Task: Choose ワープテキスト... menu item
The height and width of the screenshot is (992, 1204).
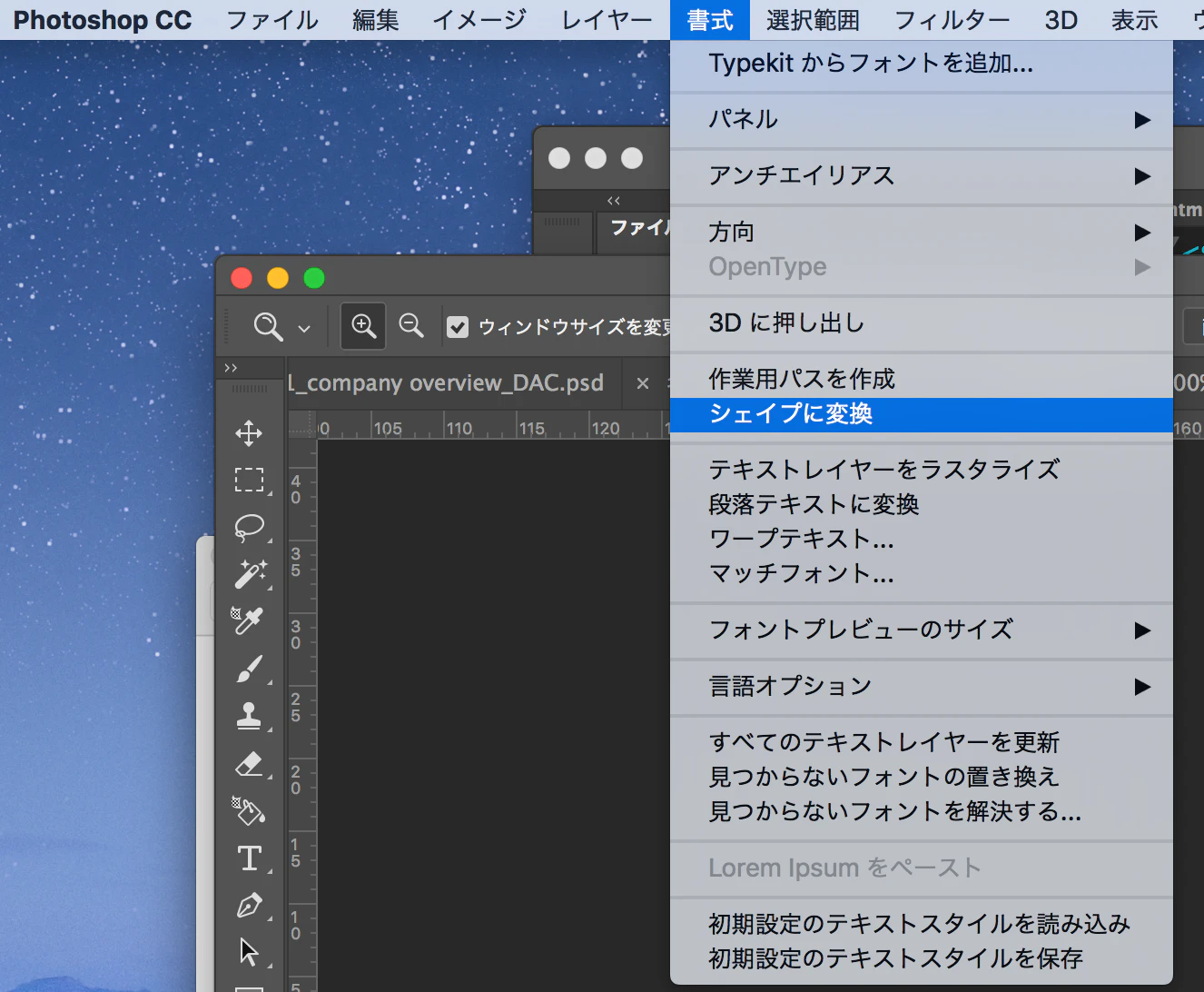Action: point(922,539)
